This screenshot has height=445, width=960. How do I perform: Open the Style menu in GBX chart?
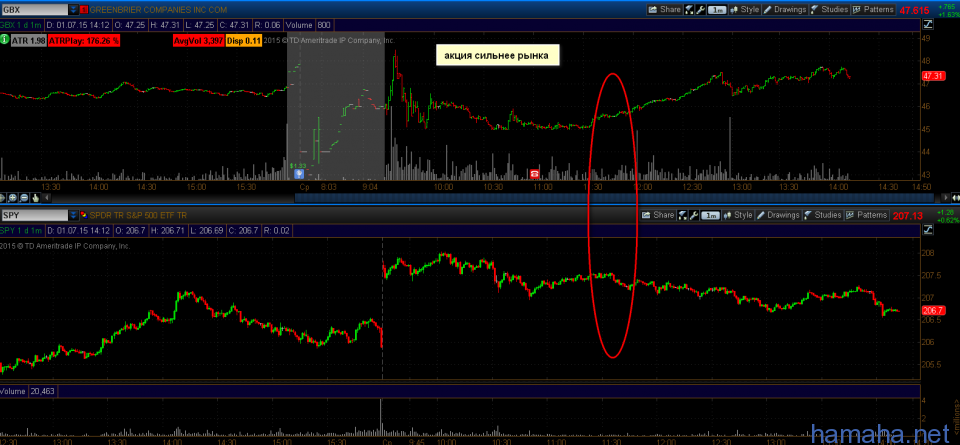[x=745, y=10]
